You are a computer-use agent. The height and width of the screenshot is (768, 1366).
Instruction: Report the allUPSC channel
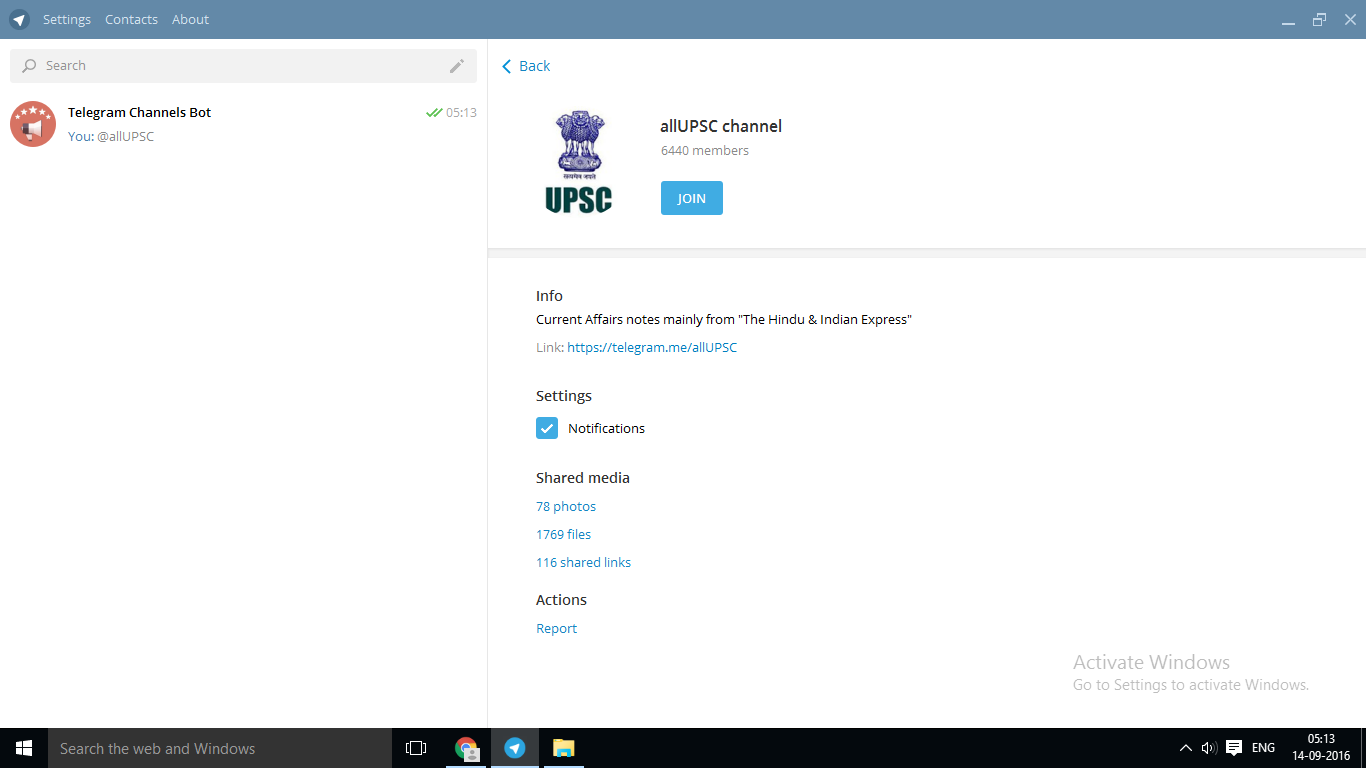(557, 629)
